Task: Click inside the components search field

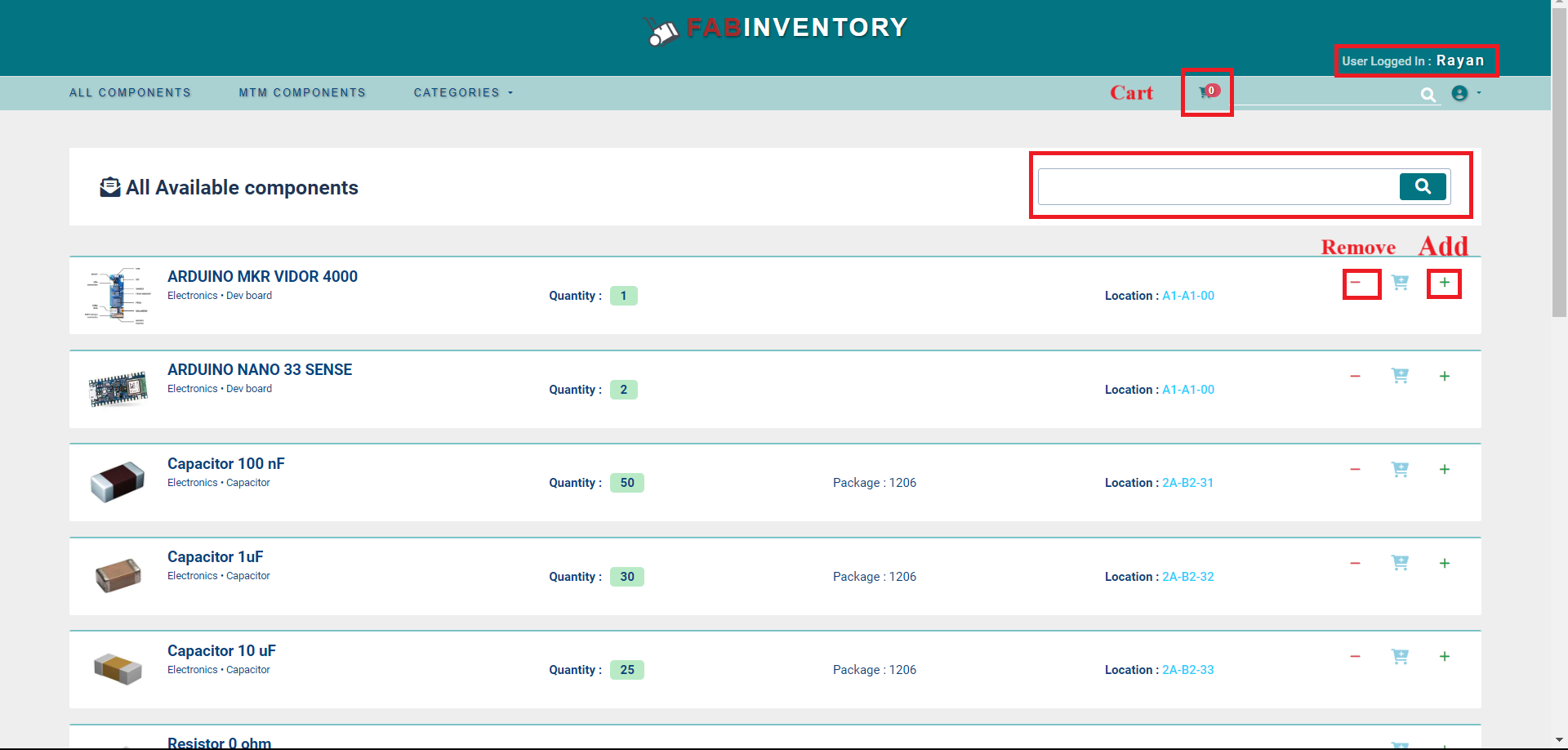Action: [1217, 187]
